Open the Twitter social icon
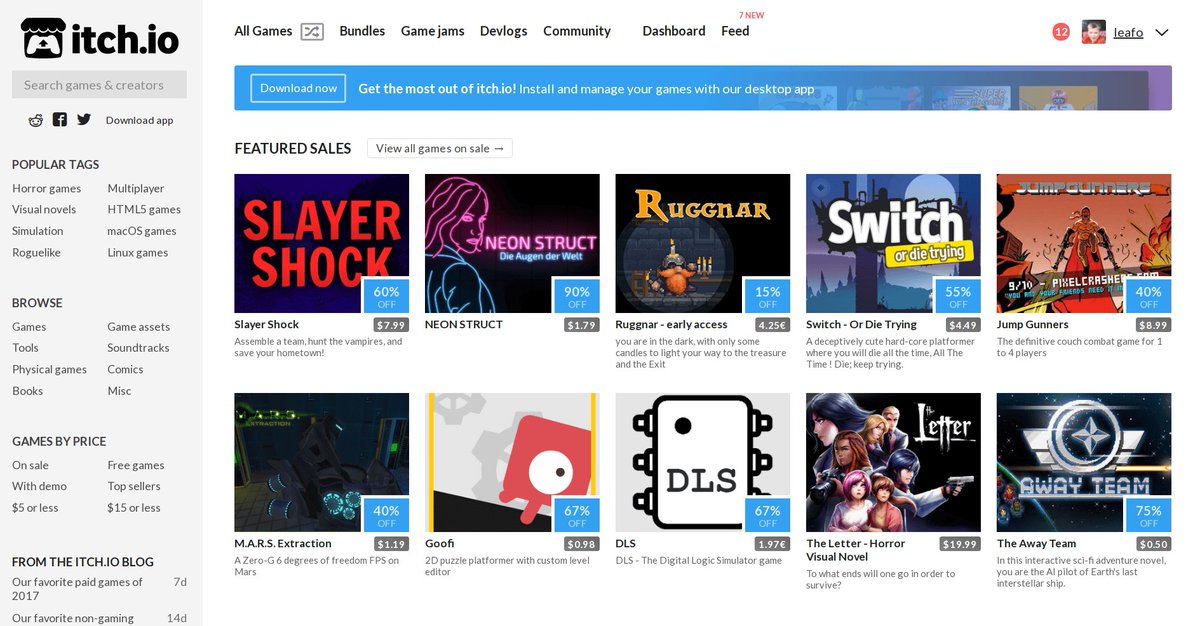1200x626 pixels. [84, 120]
